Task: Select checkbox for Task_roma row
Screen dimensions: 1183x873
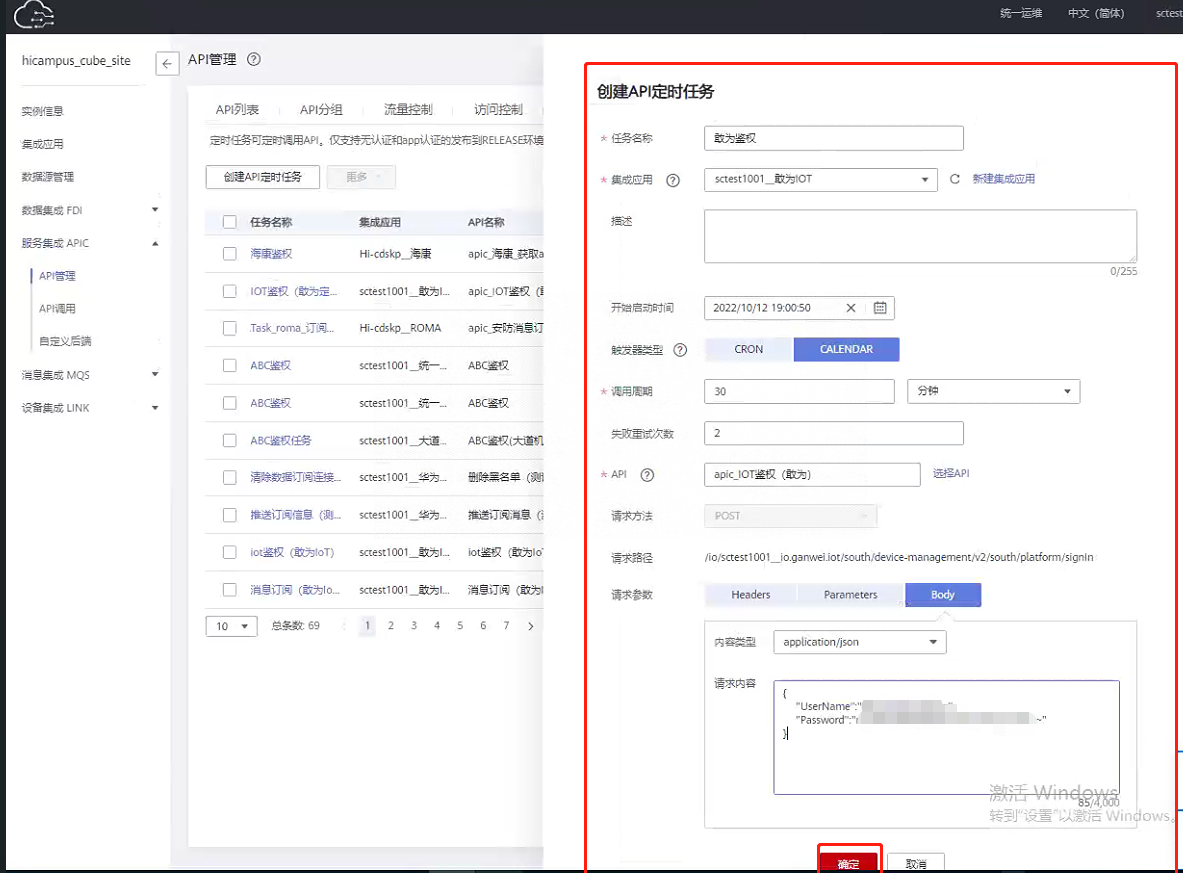Action: pyautogui.click(x=230, y=328)
